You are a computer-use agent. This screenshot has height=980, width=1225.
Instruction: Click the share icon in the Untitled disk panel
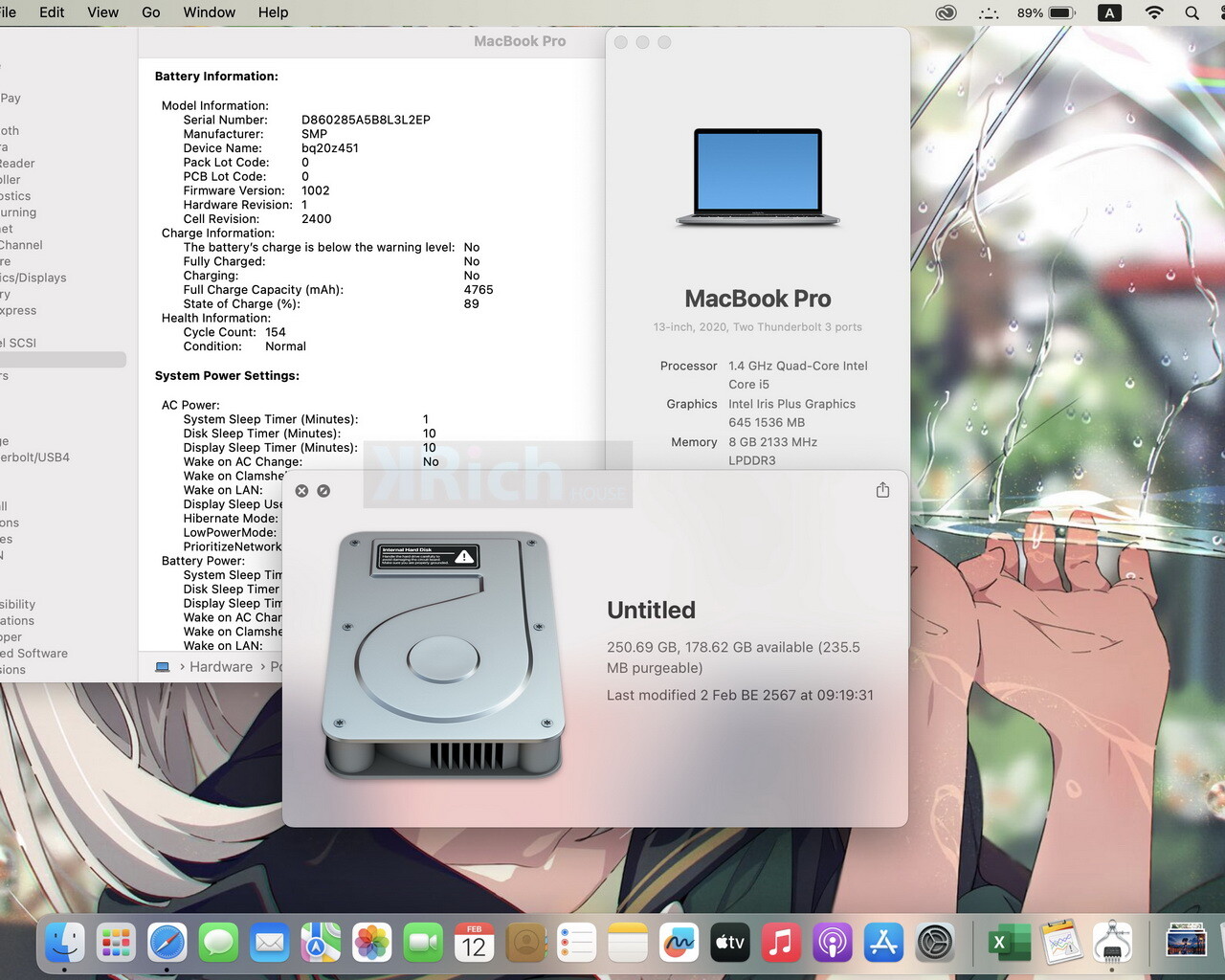tap(882, 490)
